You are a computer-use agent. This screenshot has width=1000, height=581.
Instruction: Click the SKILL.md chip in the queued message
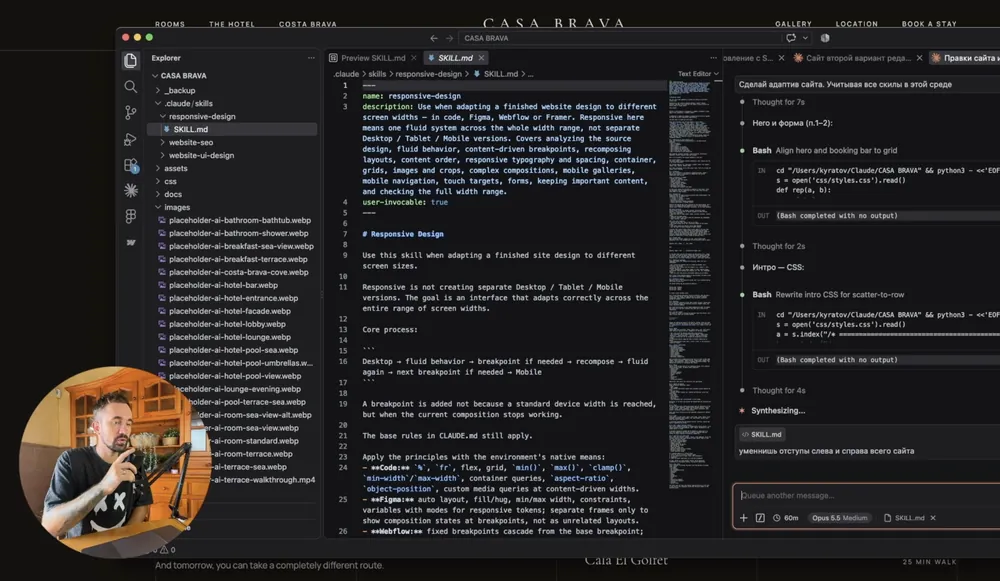click(x=761, y=434)
